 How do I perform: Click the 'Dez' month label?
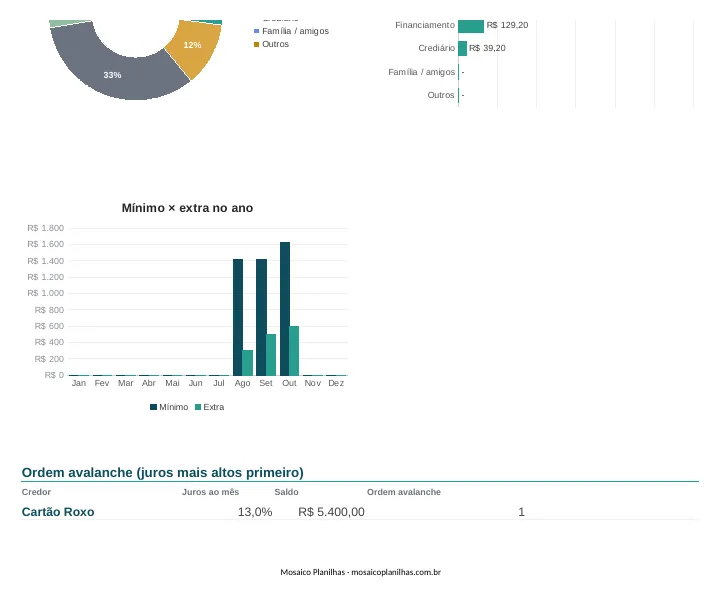336,383
